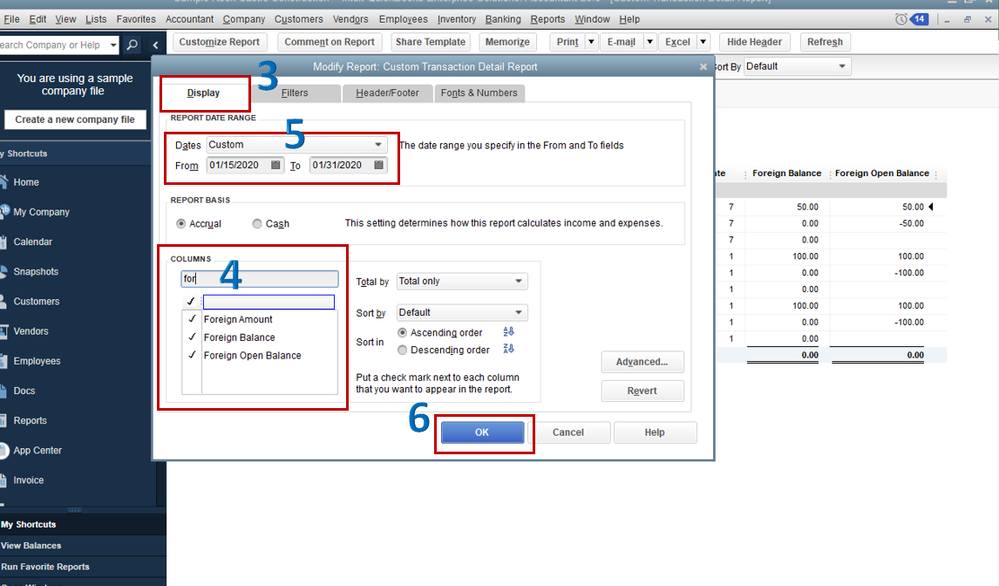Open the dialog Sort by dropdown

tap(462, 312)
